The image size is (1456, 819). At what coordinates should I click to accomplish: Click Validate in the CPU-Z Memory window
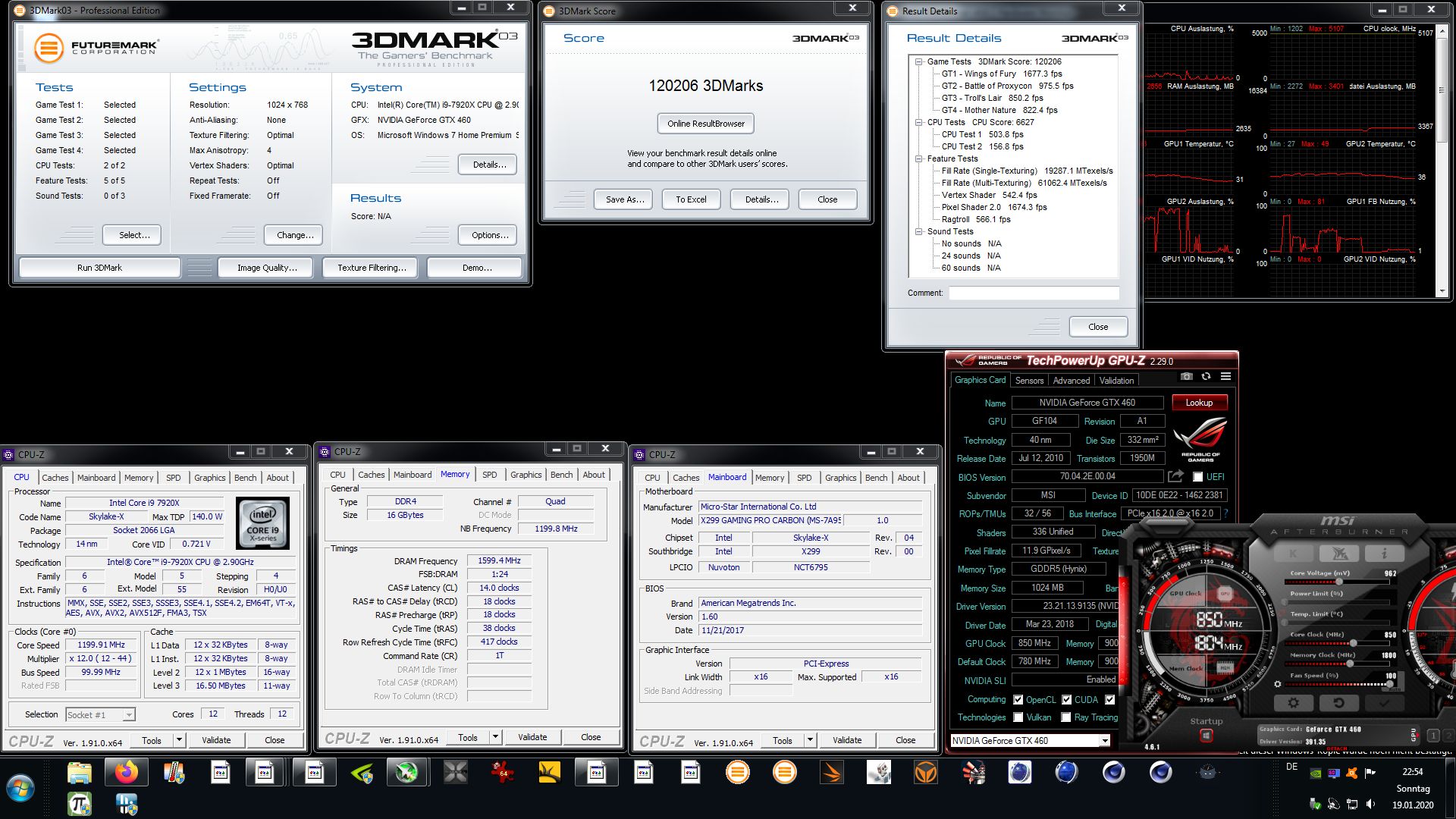532,737
